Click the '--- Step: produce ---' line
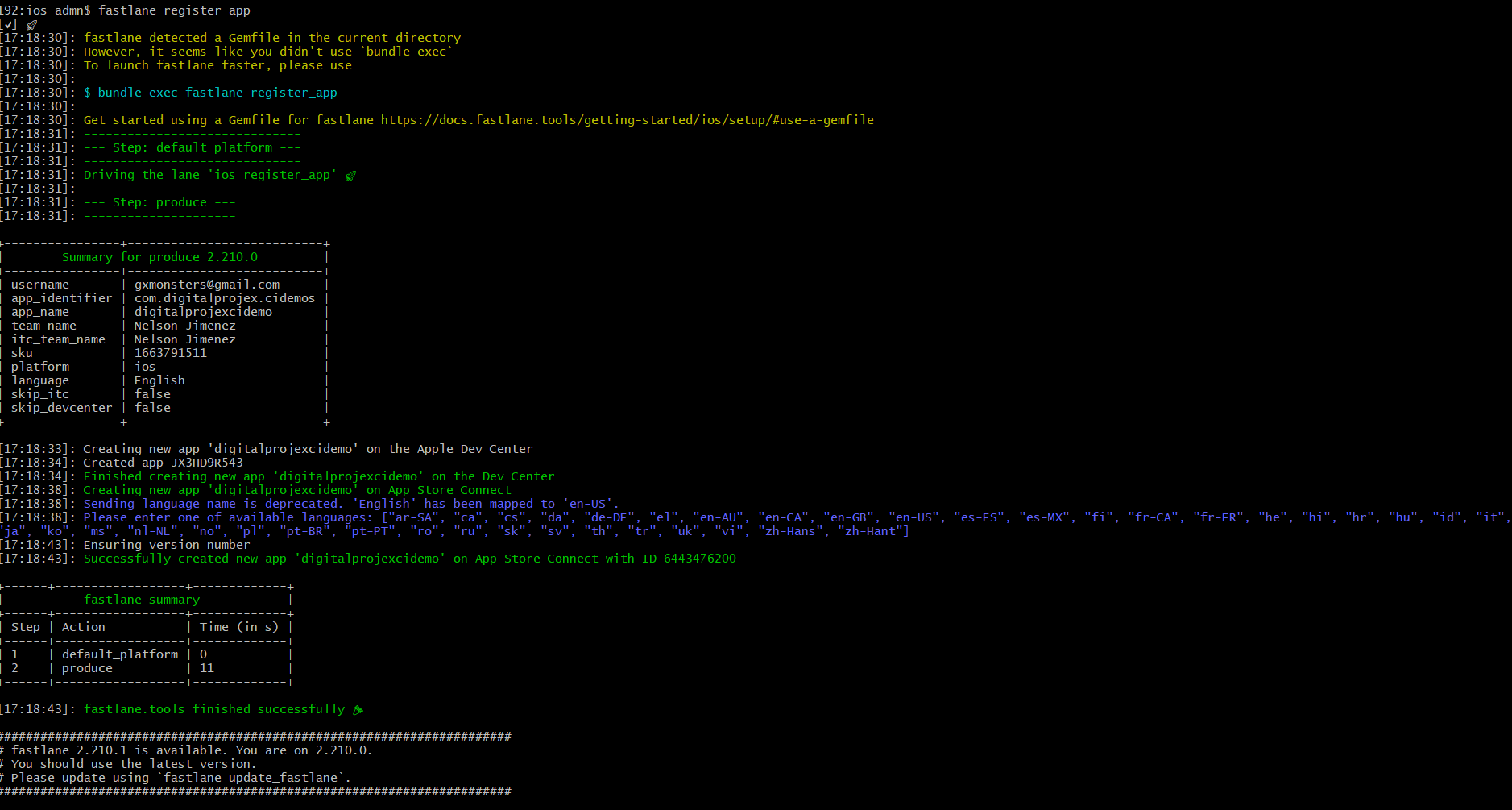 pyautogui.click(x=159, y=202)
